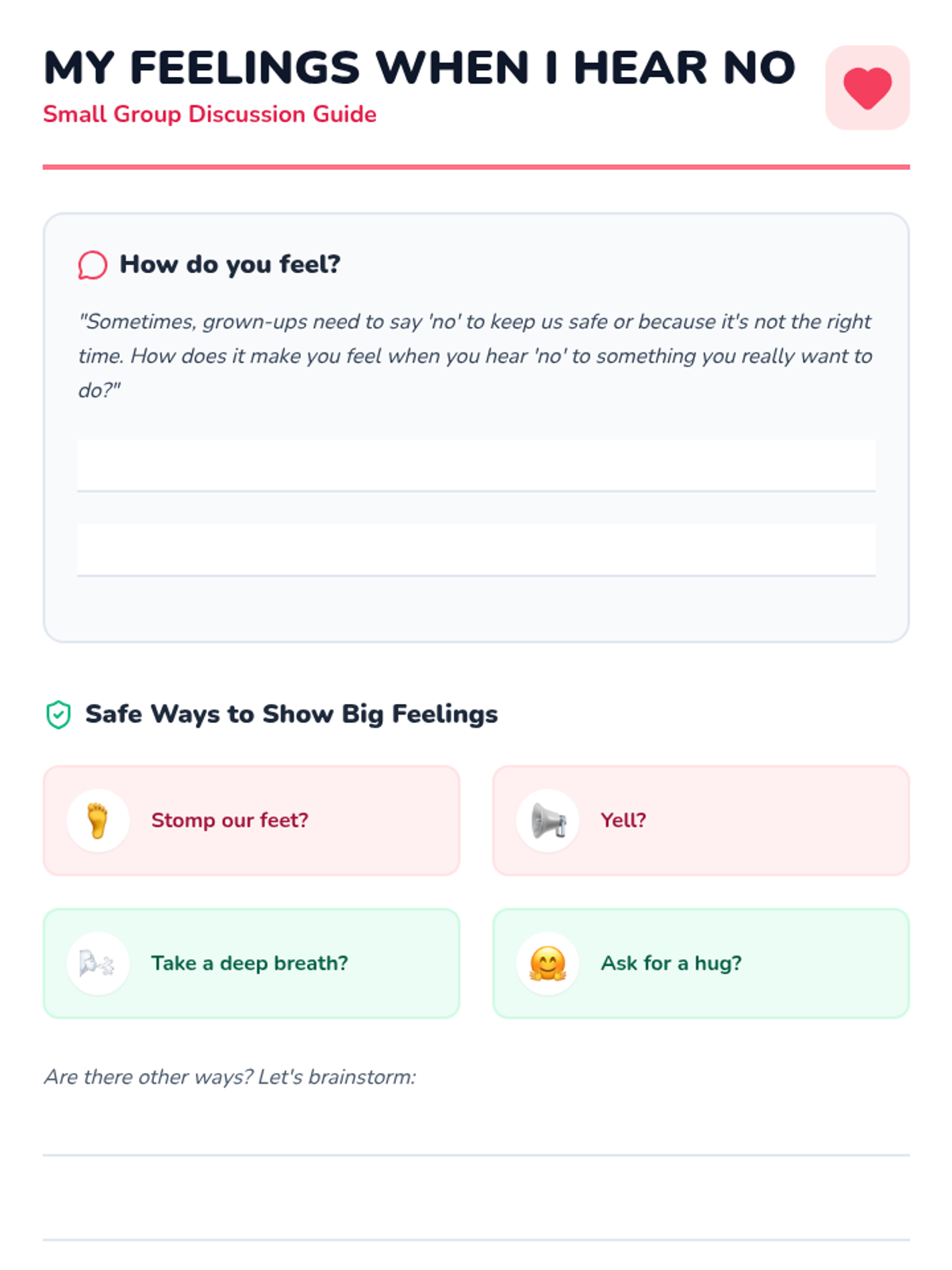This screenshot has width=952, height=1270.
Task: Click the second answer line under the question
Action: 476,550
